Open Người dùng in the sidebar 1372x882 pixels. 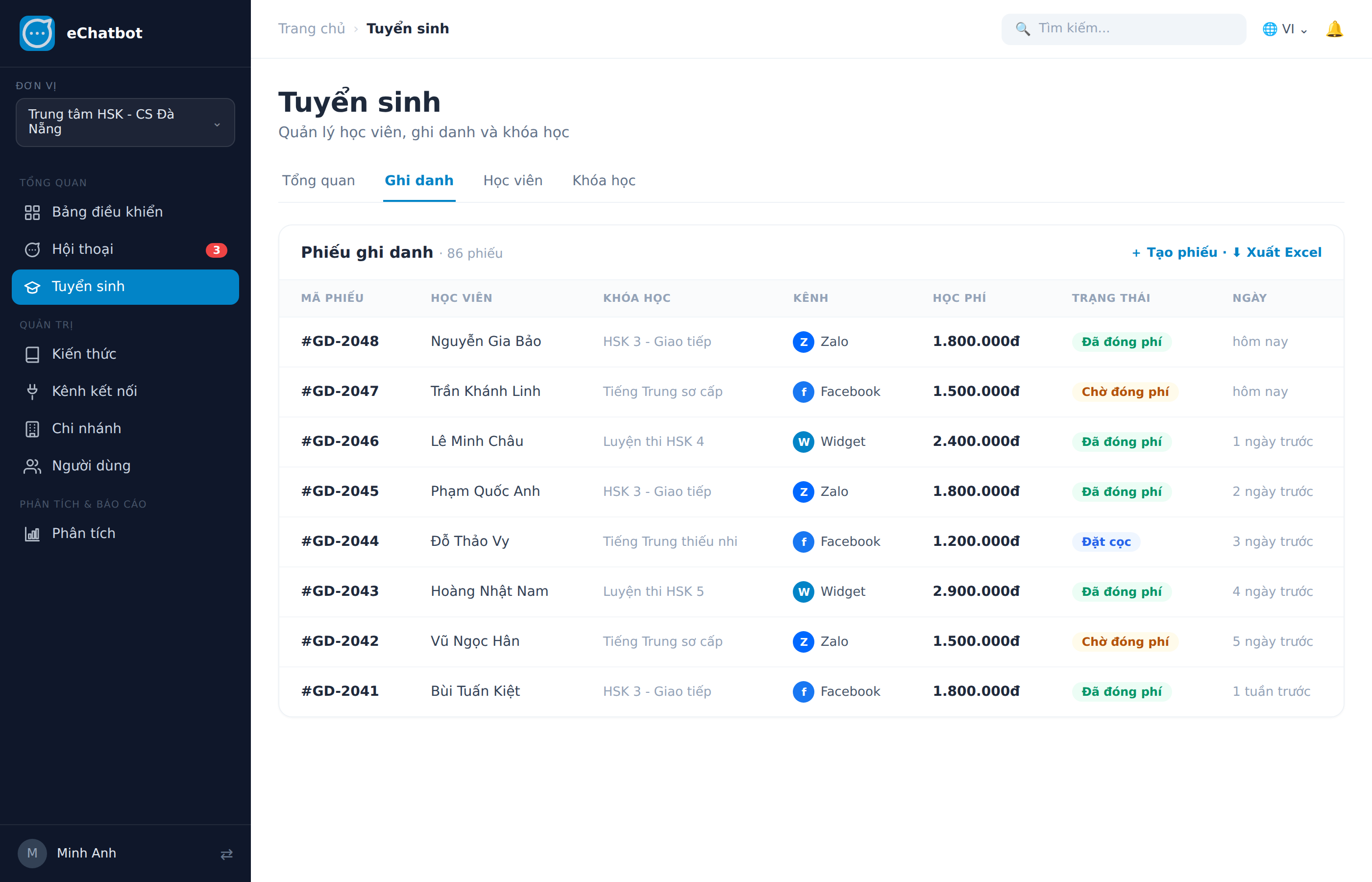125,466
